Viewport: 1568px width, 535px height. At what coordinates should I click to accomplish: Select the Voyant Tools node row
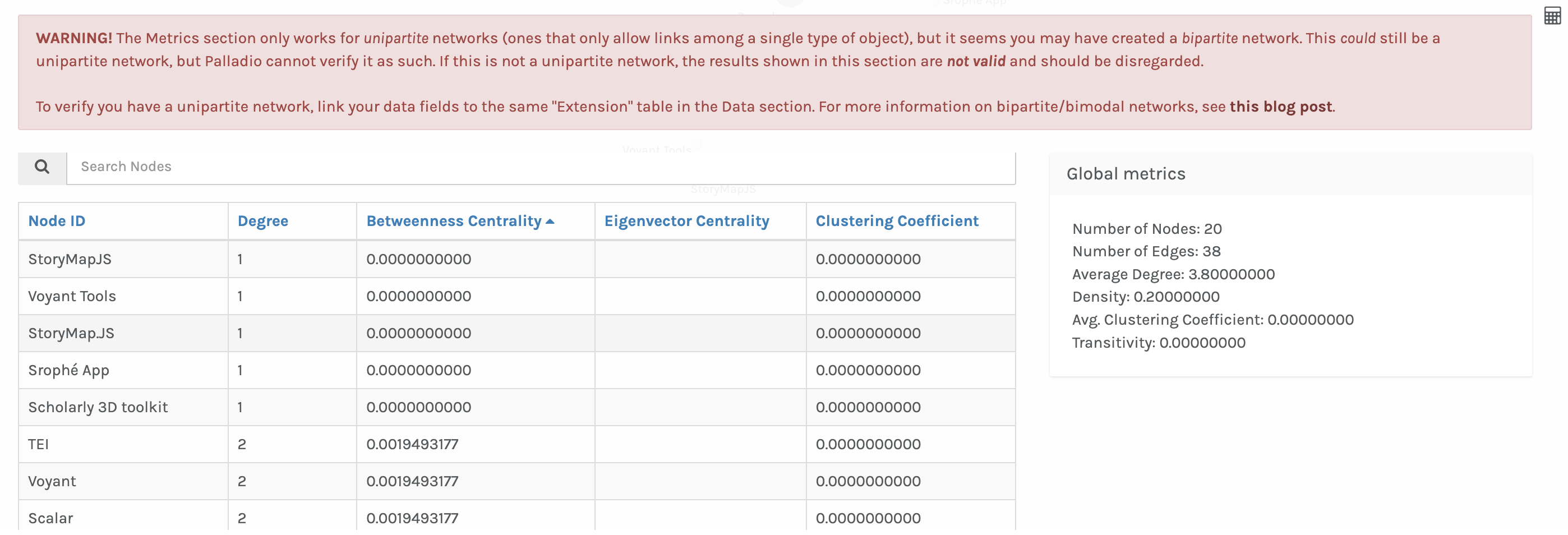(x=72, y=297)
